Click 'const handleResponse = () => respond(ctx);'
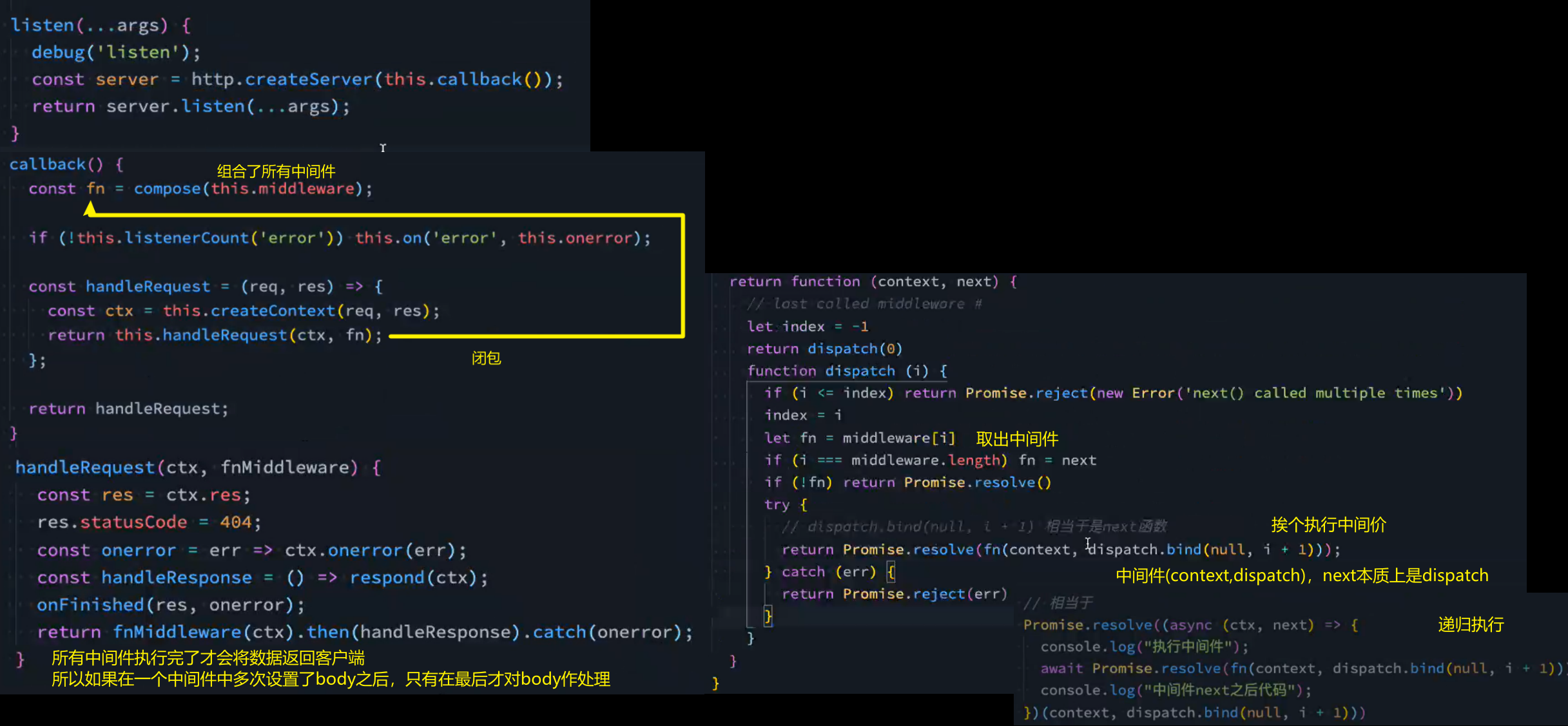The height and width of the screenshot is (726, 1568). click(x=262, y=578)
